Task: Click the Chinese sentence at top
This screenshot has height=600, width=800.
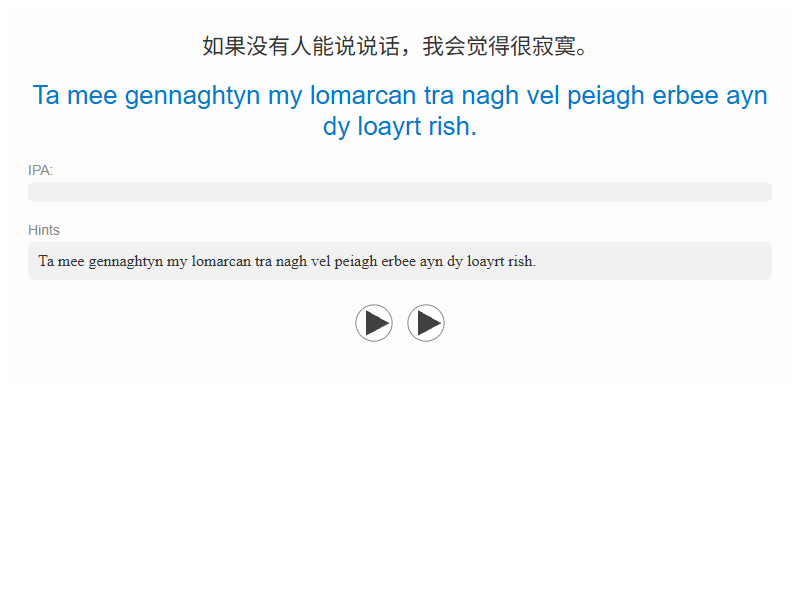Action: [395, 46]
